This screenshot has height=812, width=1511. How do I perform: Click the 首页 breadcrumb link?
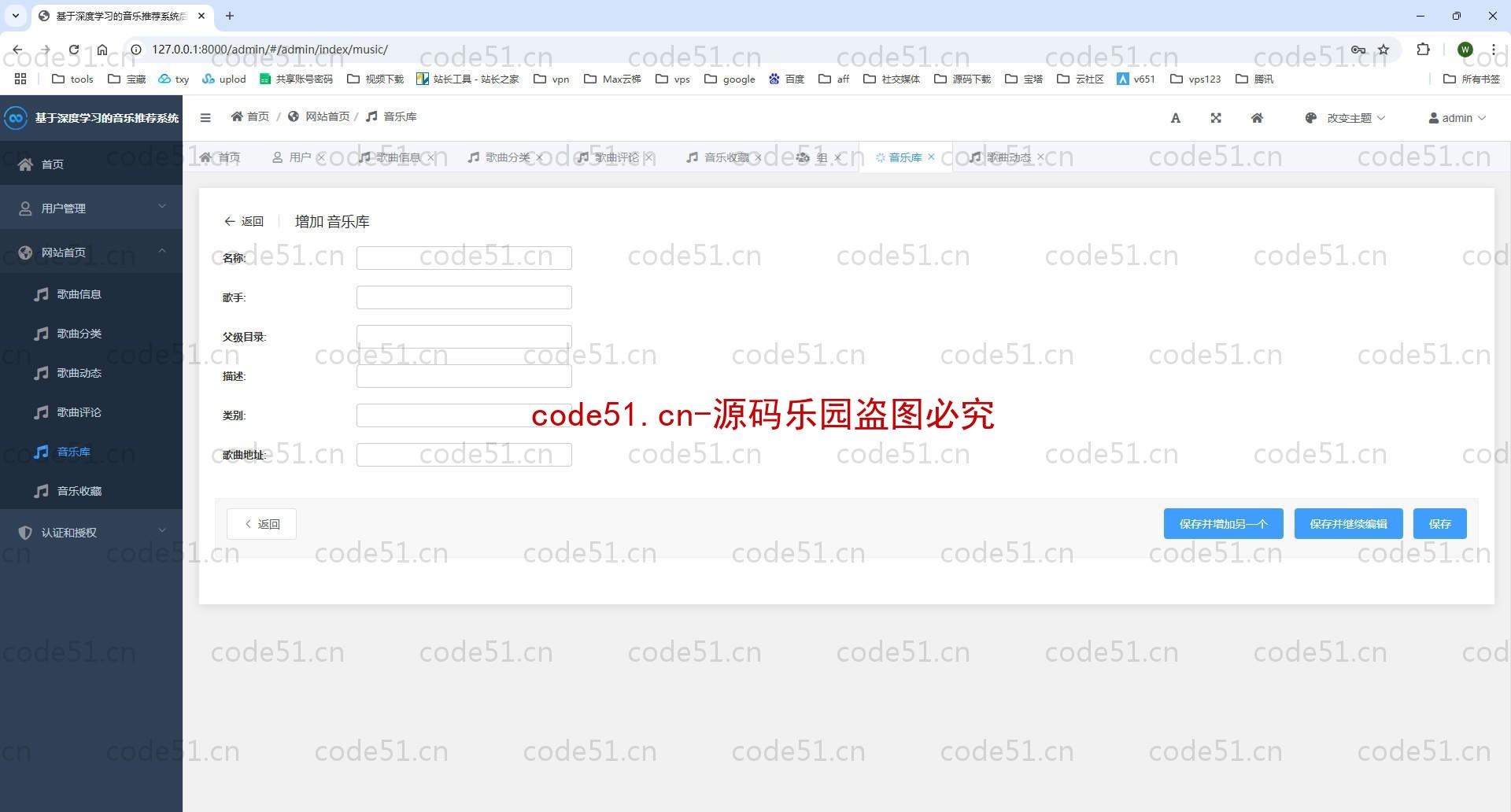[x=250, y=116]
